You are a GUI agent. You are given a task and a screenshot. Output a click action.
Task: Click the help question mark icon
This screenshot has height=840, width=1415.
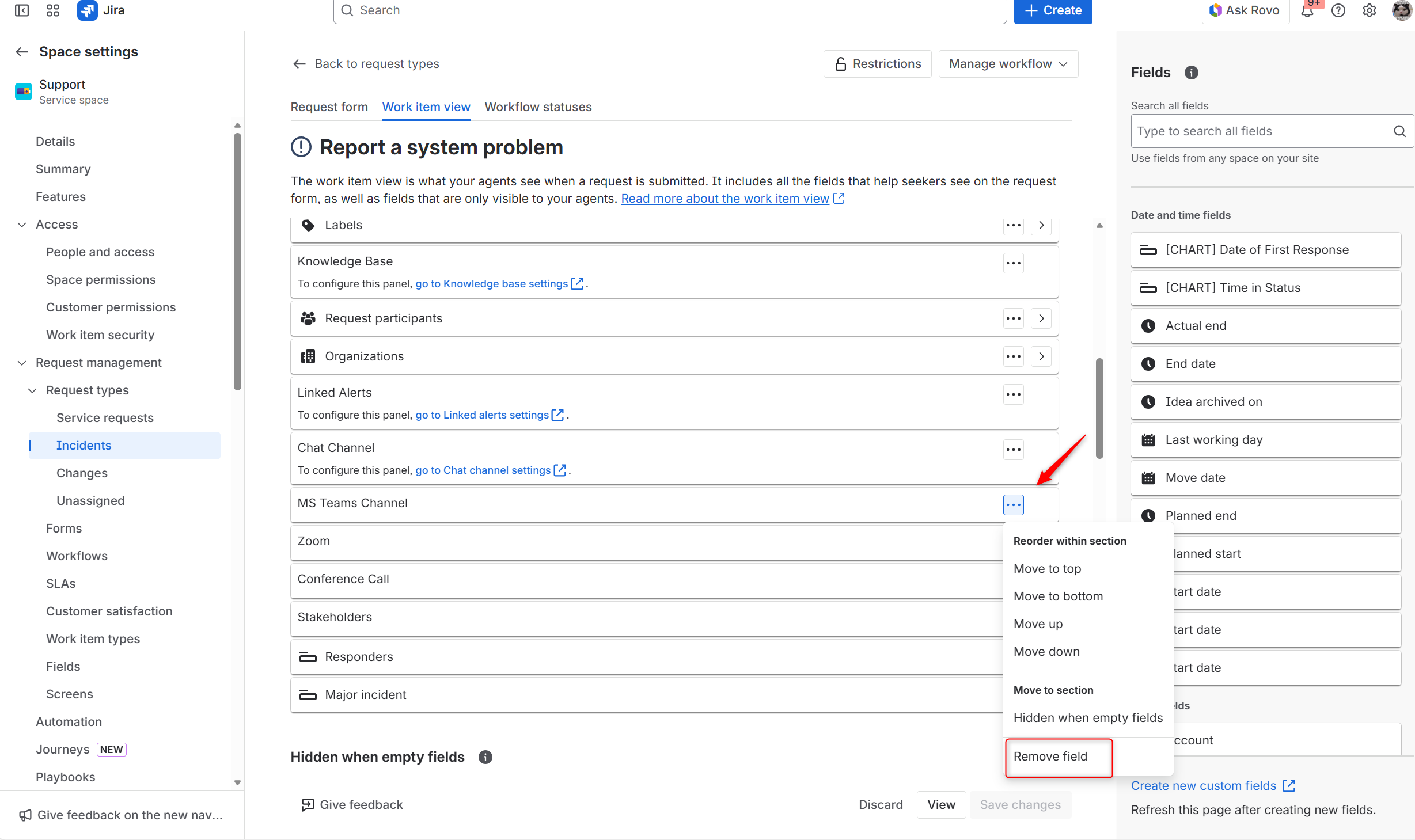pyautogui.click(x=1338, y=10)
